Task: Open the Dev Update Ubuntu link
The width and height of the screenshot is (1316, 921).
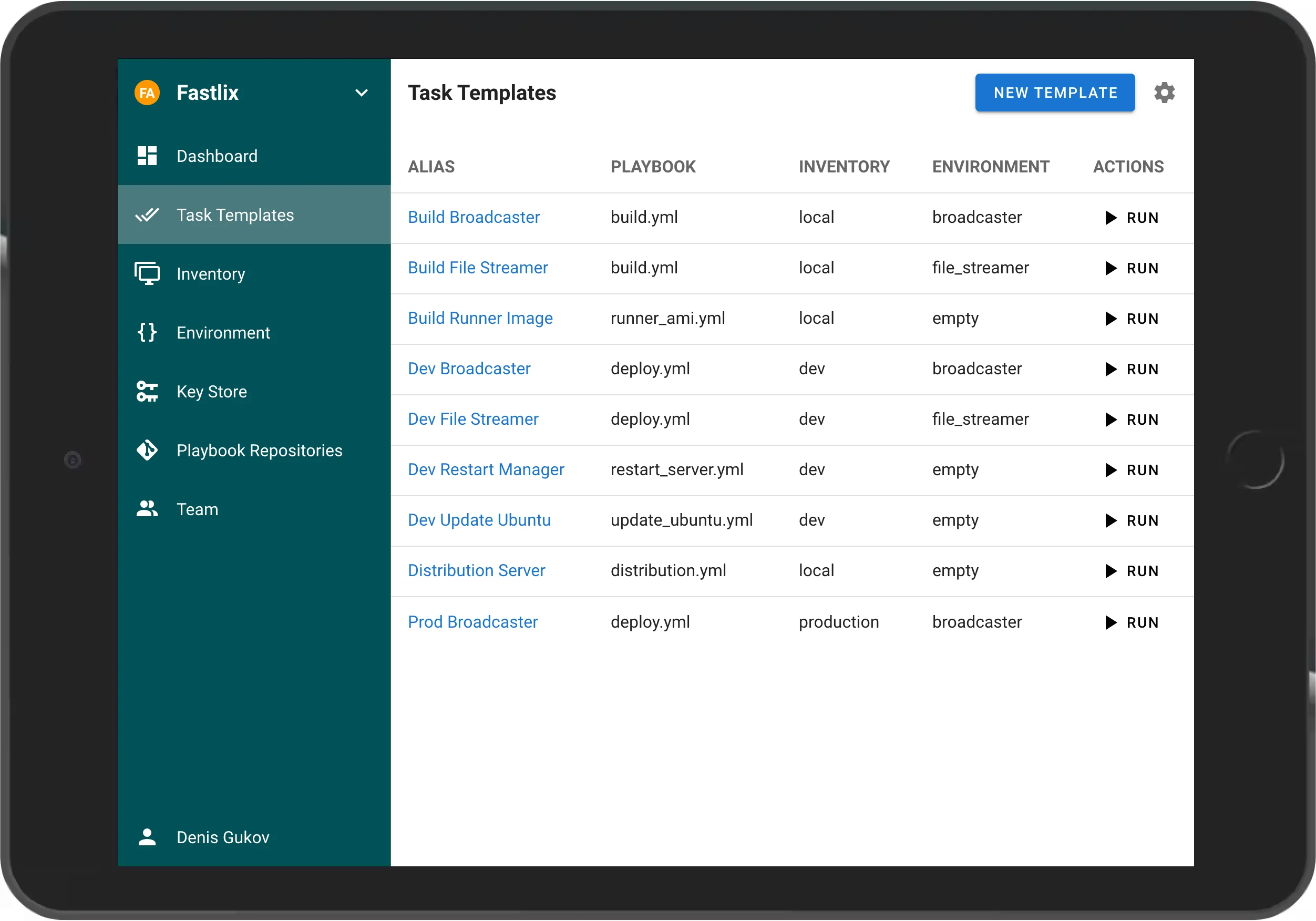Action: [x=479, y=520]
